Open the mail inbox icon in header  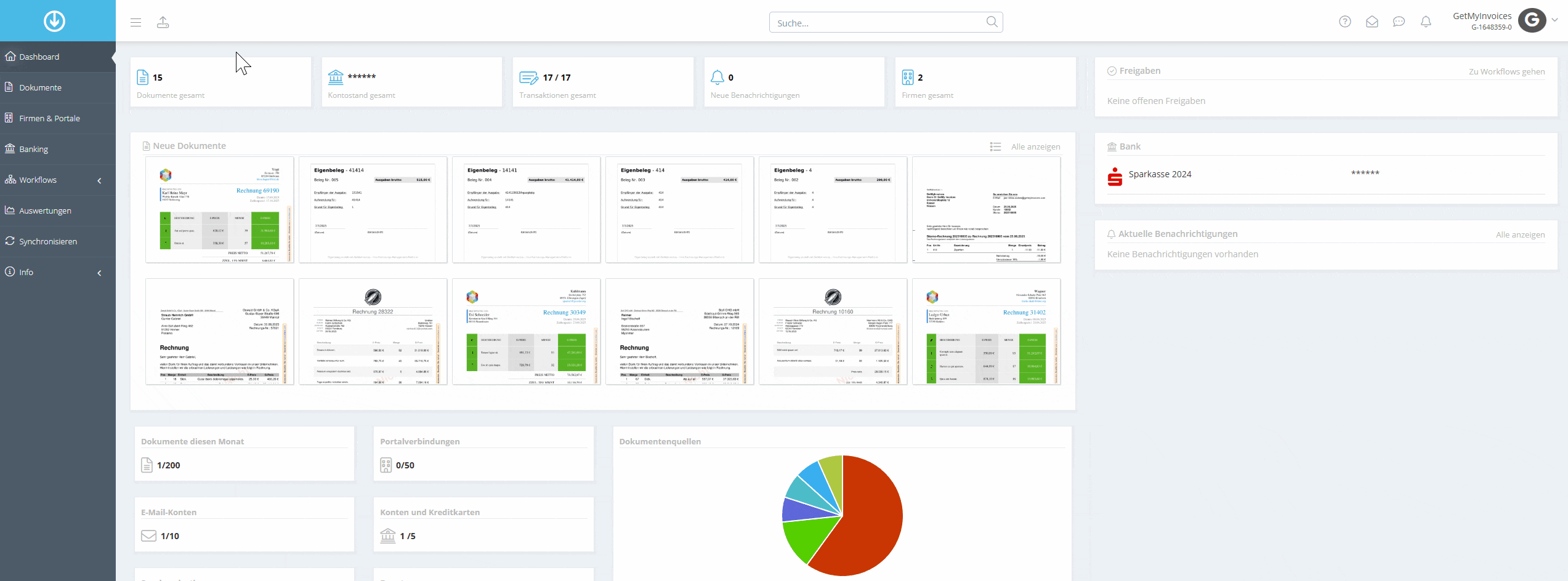1372,22
